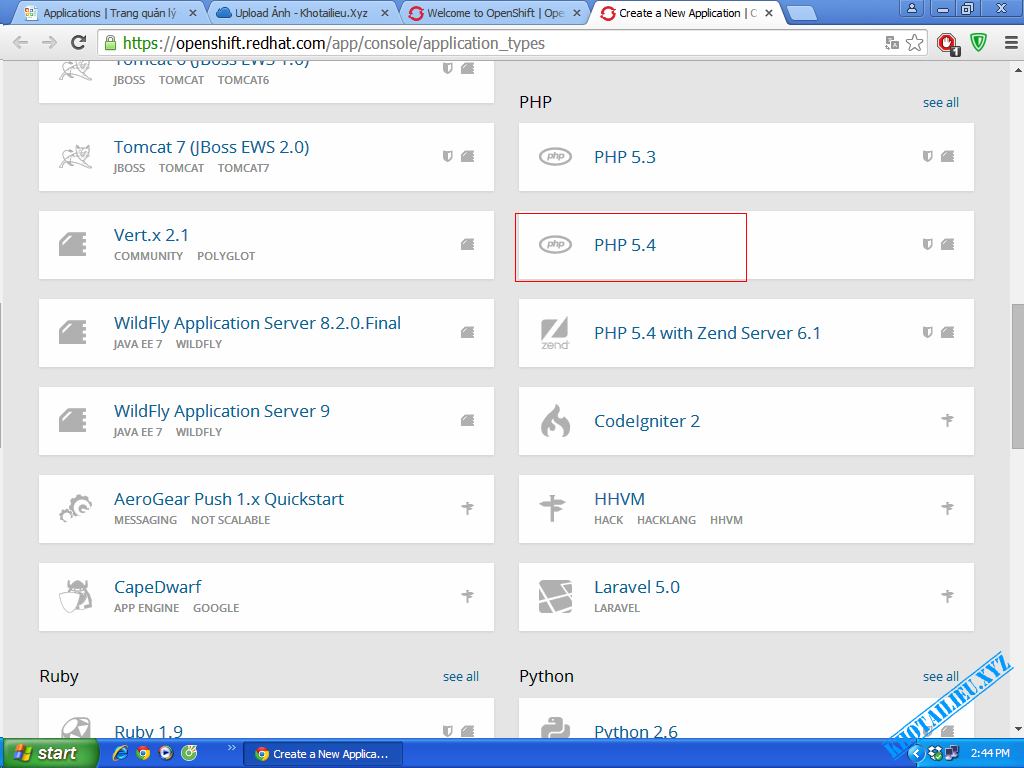The height and width of the screenshot is (768, 1024).
Task: Click the Tomcat 7 cat icon
Action: (75, 157)
